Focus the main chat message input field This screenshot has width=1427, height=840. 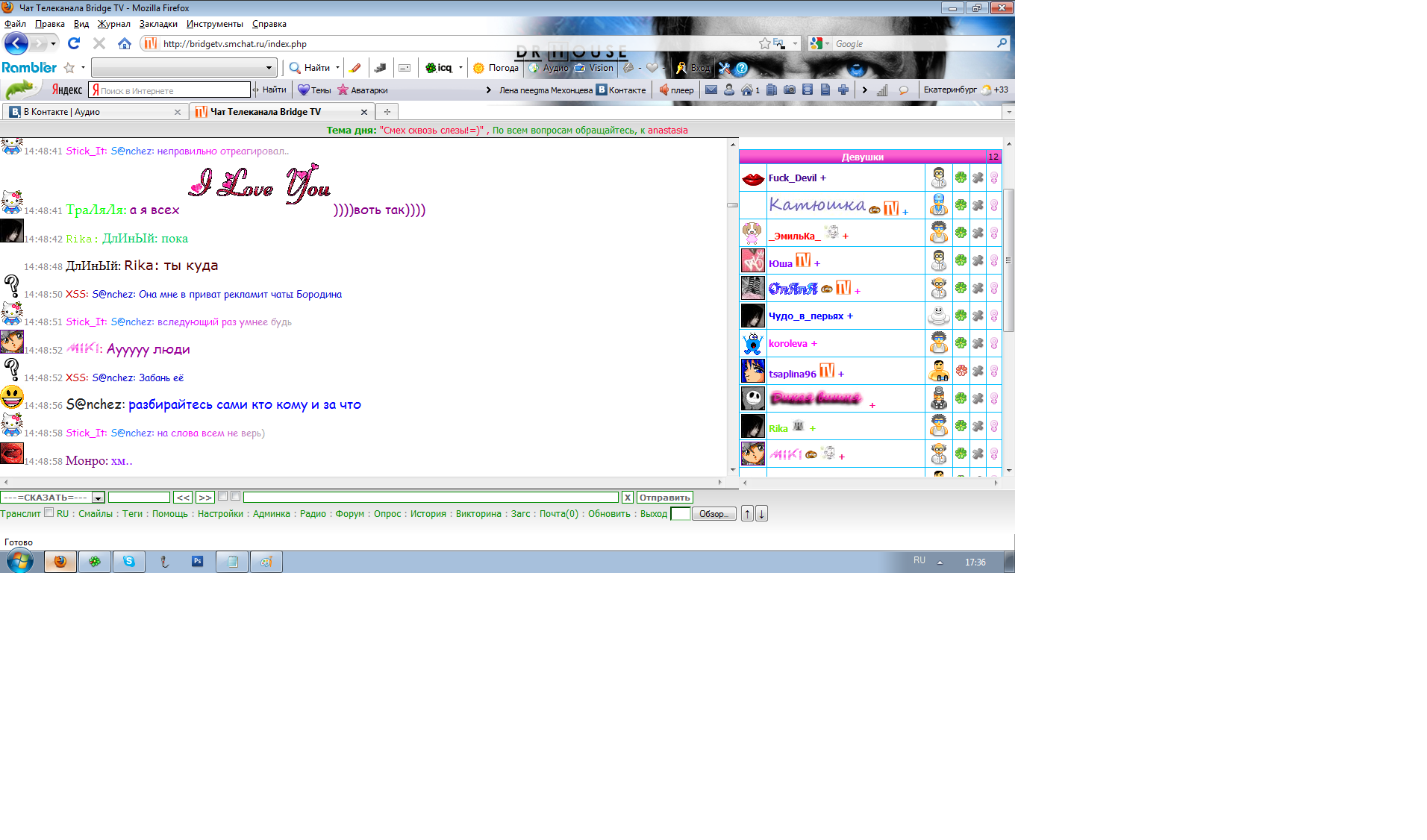click(x=431, y=498)
